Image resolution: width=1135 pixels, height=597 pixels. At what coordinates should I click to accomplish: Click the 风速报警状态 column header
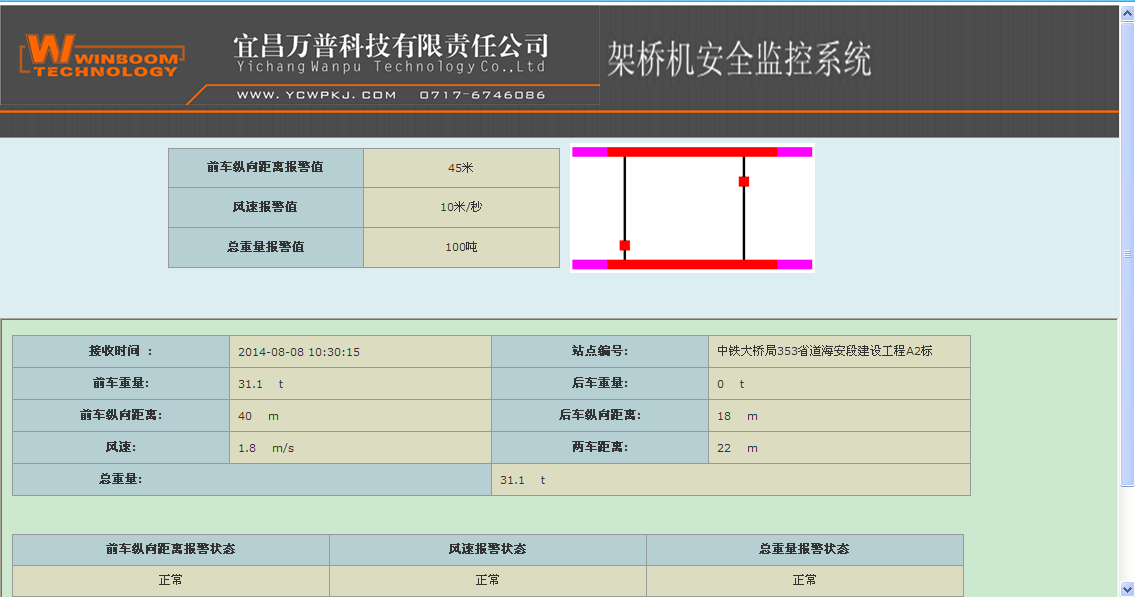point(487,549)
